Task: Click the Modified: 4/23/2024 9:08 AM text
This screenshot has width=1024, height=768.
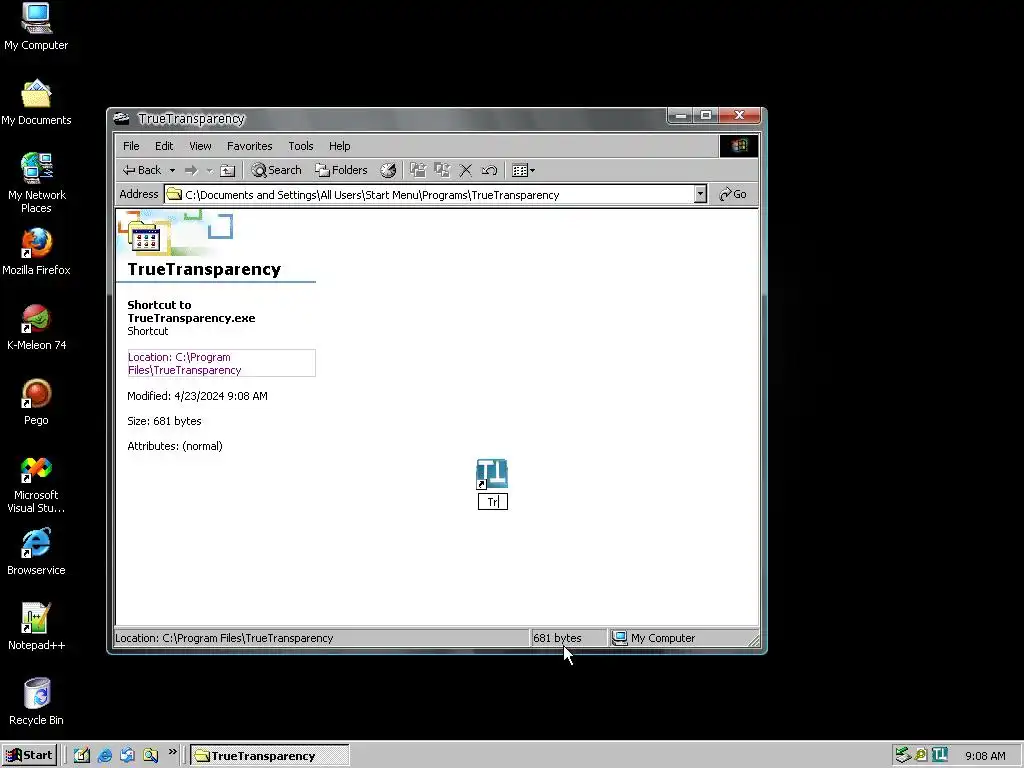Action: coord(197,396)
